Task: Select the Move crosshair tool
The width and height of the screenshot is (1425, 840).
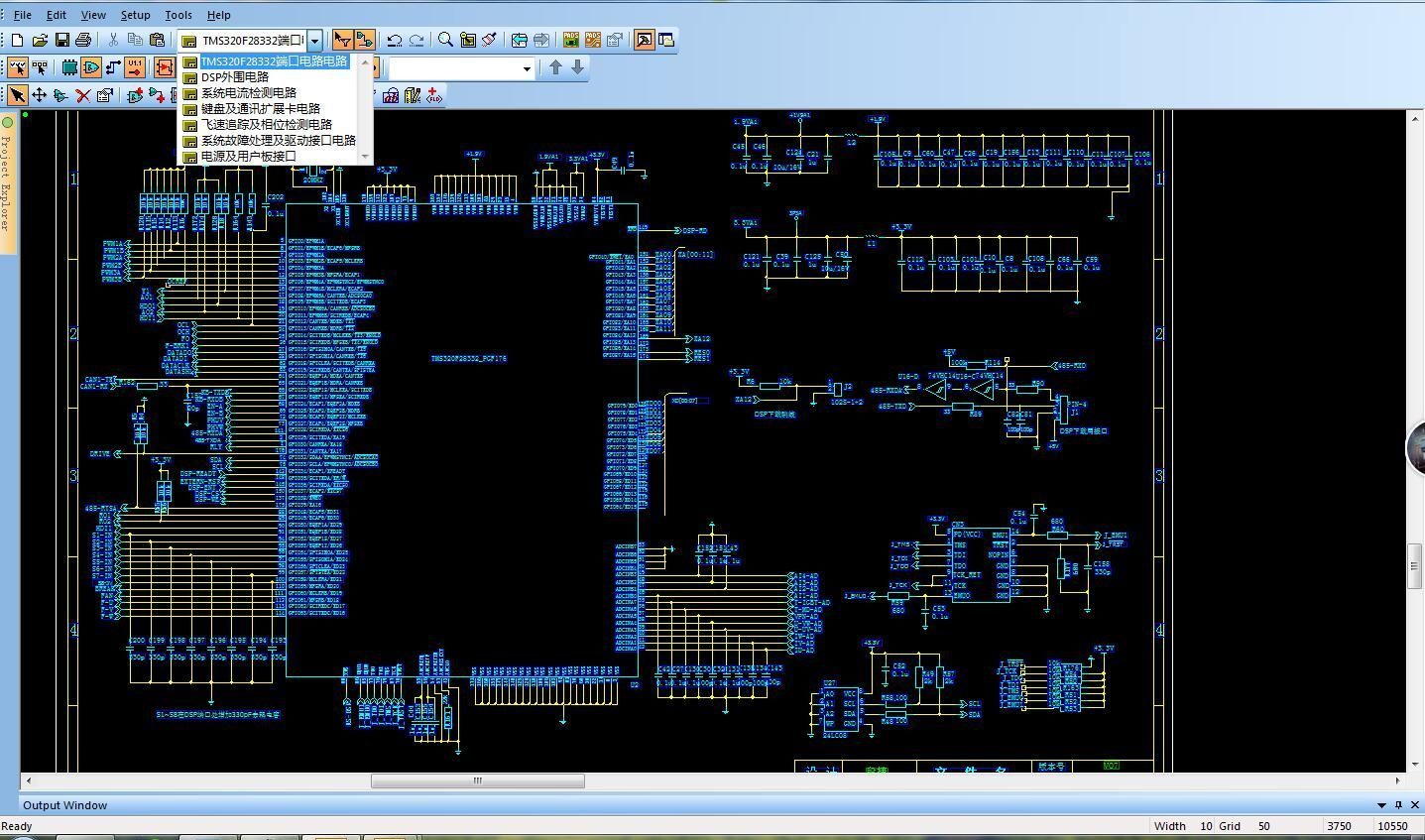Action: click(40, 95)
